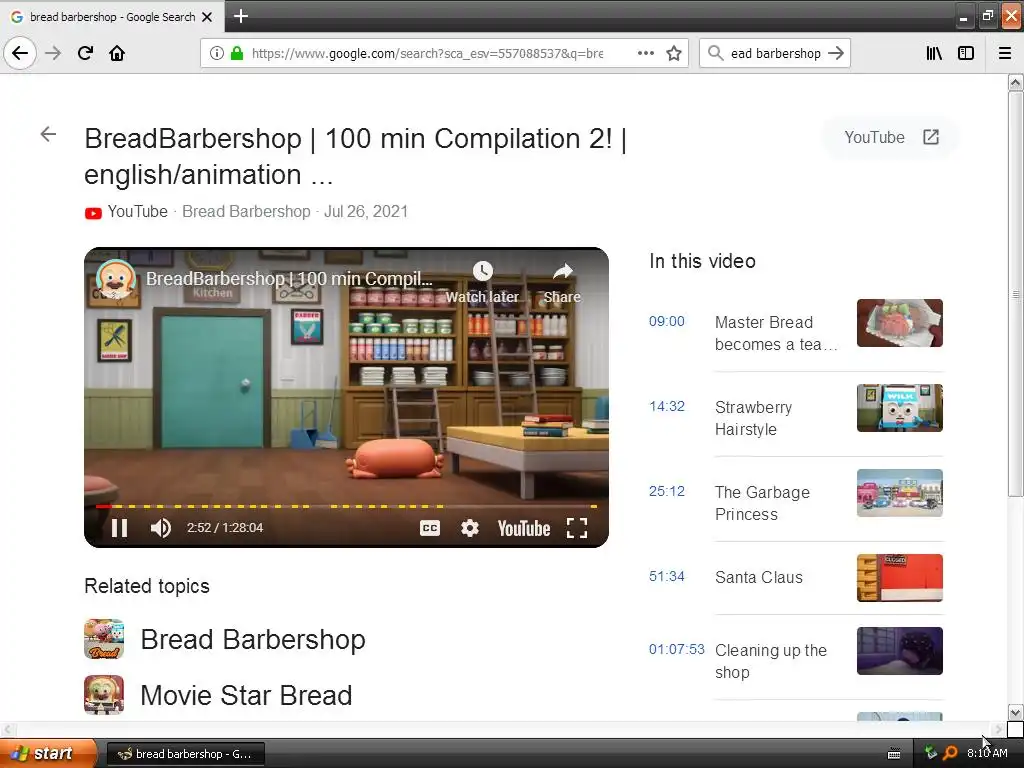This screenshot has width=1024, height=768.
Task: Open the browser home page
Action: (x=117, y=53)
